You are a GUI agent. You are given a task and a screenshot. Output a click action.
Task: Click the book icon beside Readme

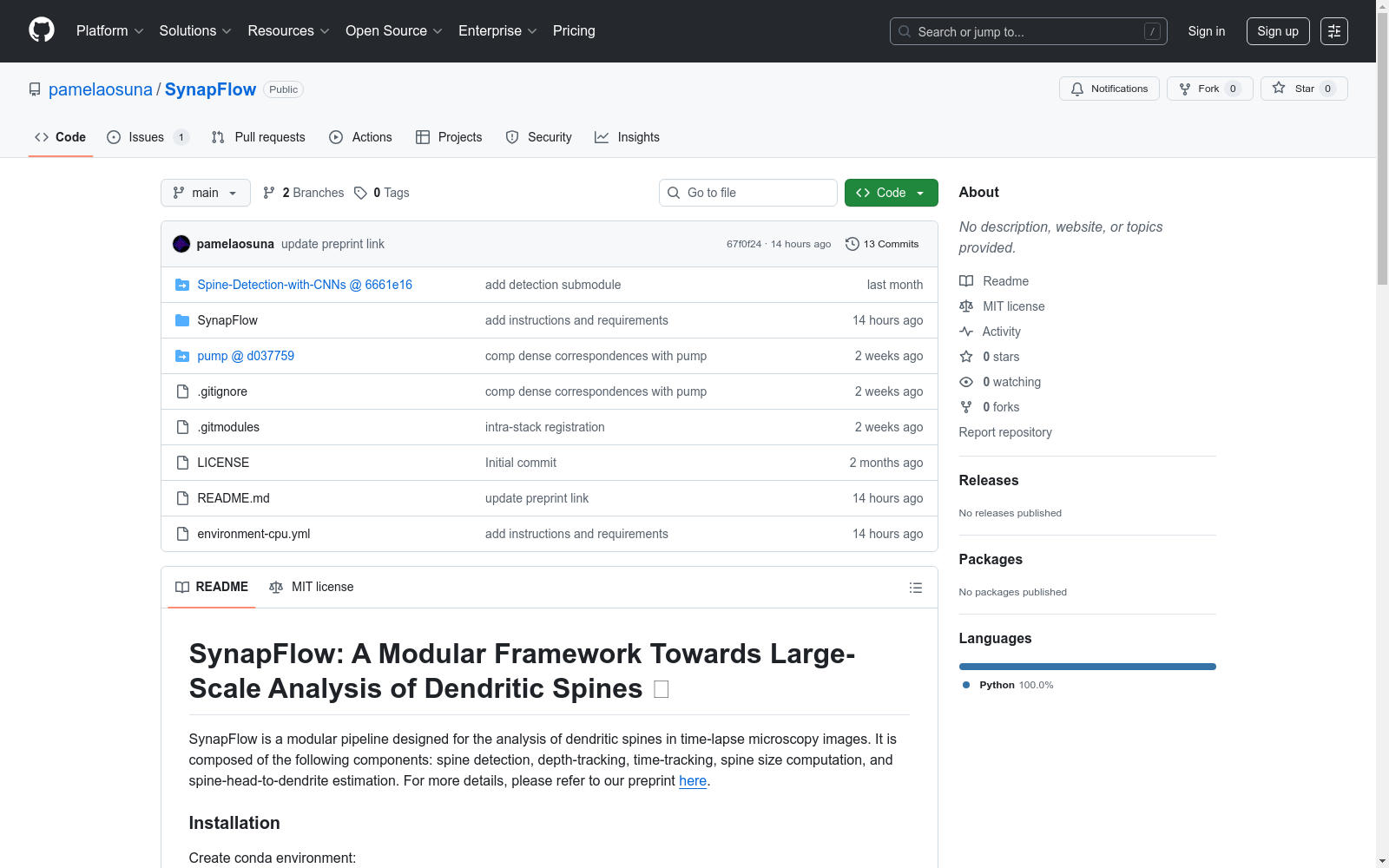966,281
